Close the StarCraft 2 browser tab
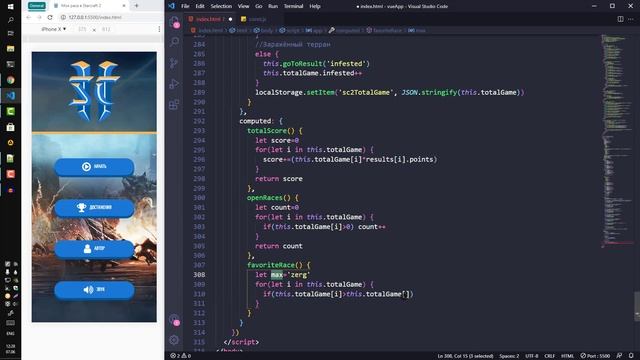 point(124,6)
